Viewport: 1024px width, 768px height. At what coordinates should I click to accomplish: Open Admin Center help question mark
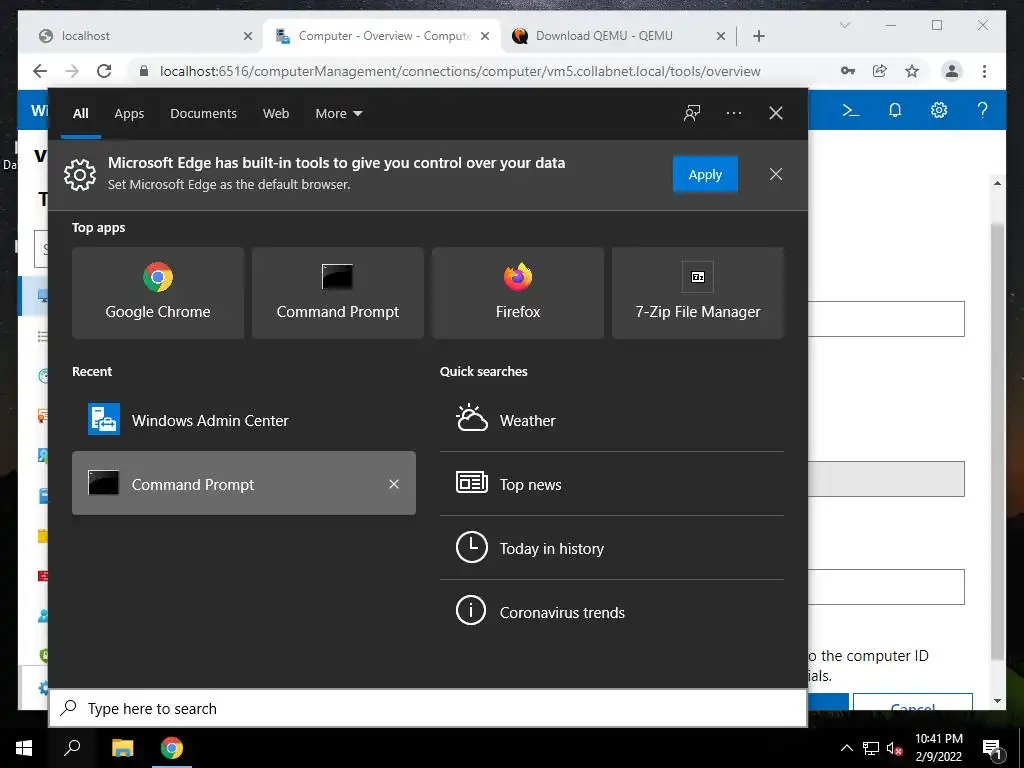pos(982,110)
